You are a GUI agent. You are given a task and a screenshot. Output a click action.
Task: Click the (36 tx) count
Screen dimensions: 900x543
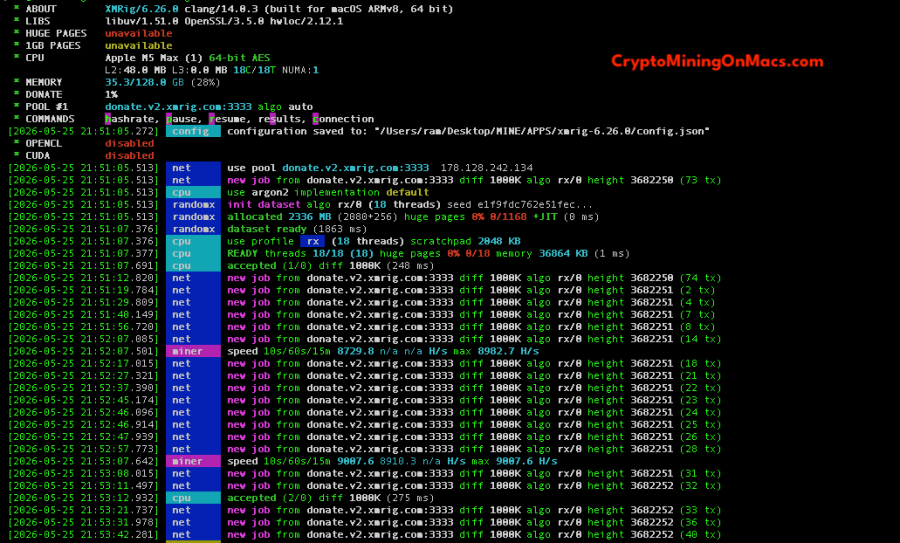(x=701, y=522)
